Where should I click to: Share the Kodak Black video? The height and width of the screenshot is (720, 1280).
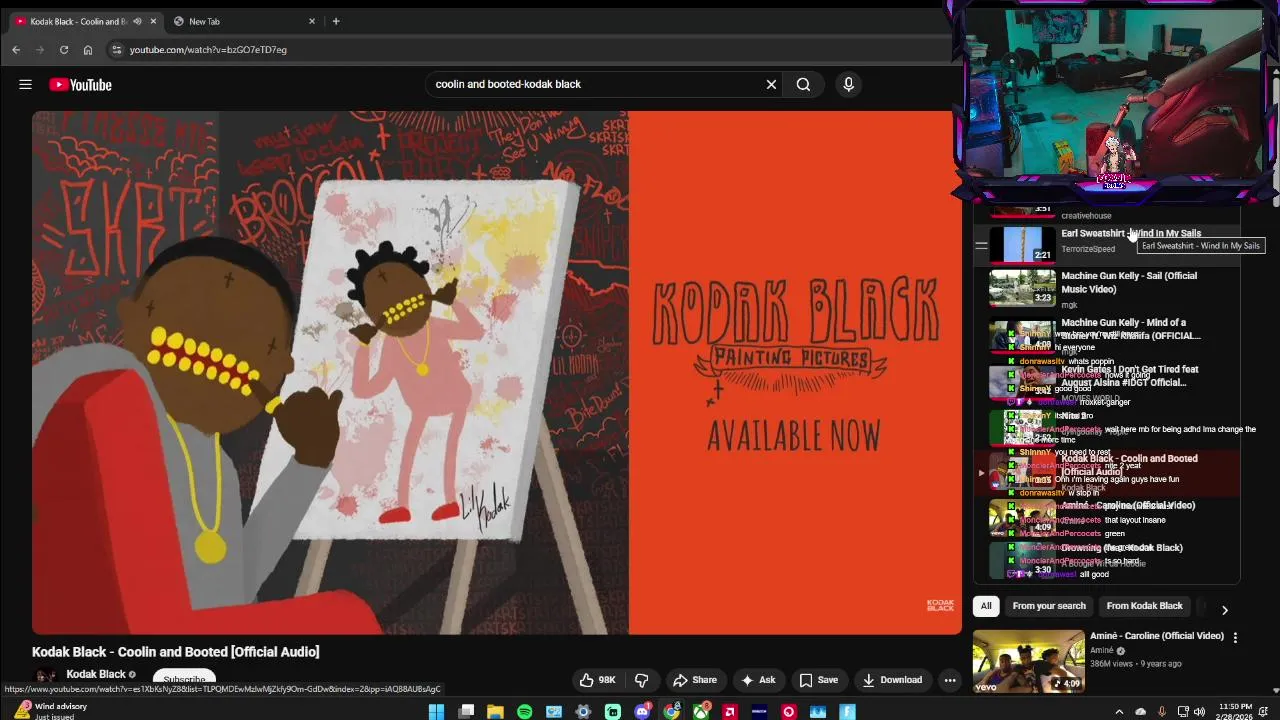pos(695,680)
